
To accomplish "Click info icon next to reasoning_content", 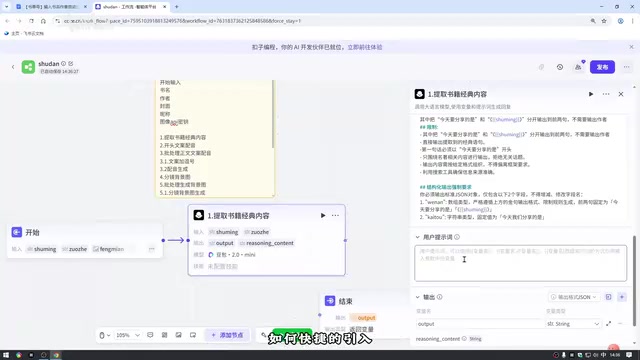I will [x=464, y=339].
